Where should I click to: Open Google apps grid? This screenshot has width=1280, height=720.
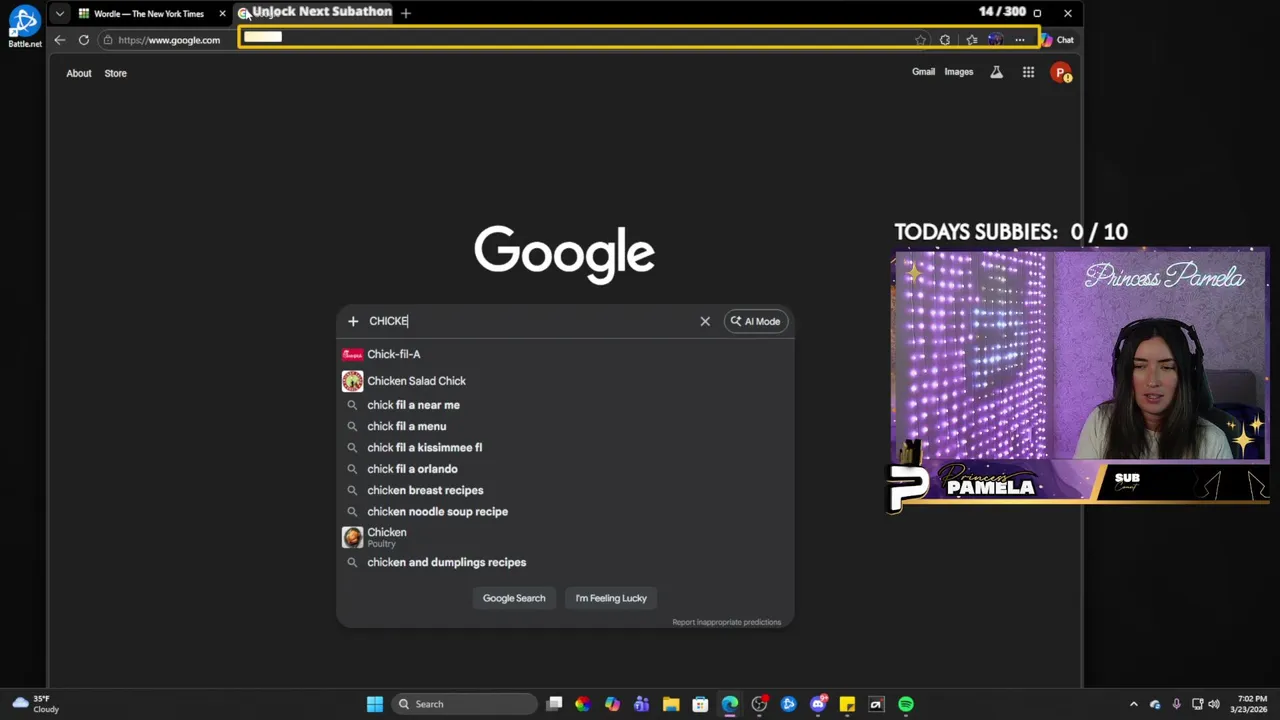click(1028, 72)
